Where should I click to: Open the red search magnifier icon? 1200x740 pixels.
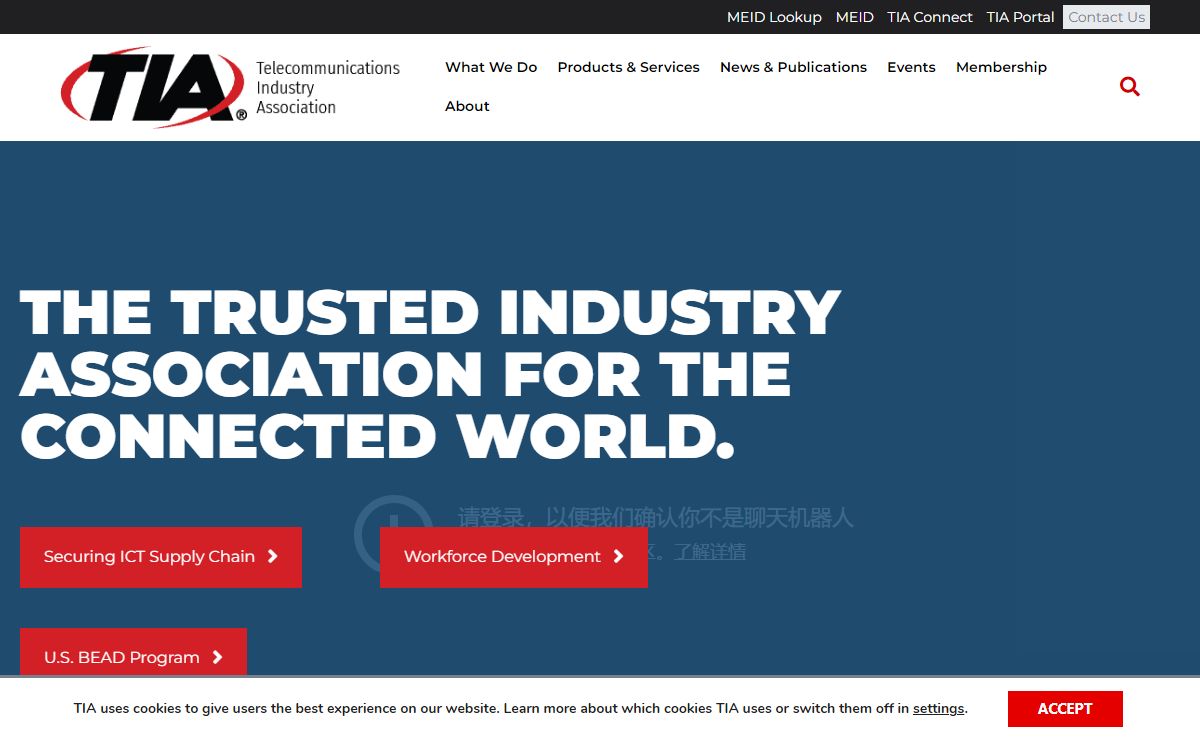pos(1130,87)
